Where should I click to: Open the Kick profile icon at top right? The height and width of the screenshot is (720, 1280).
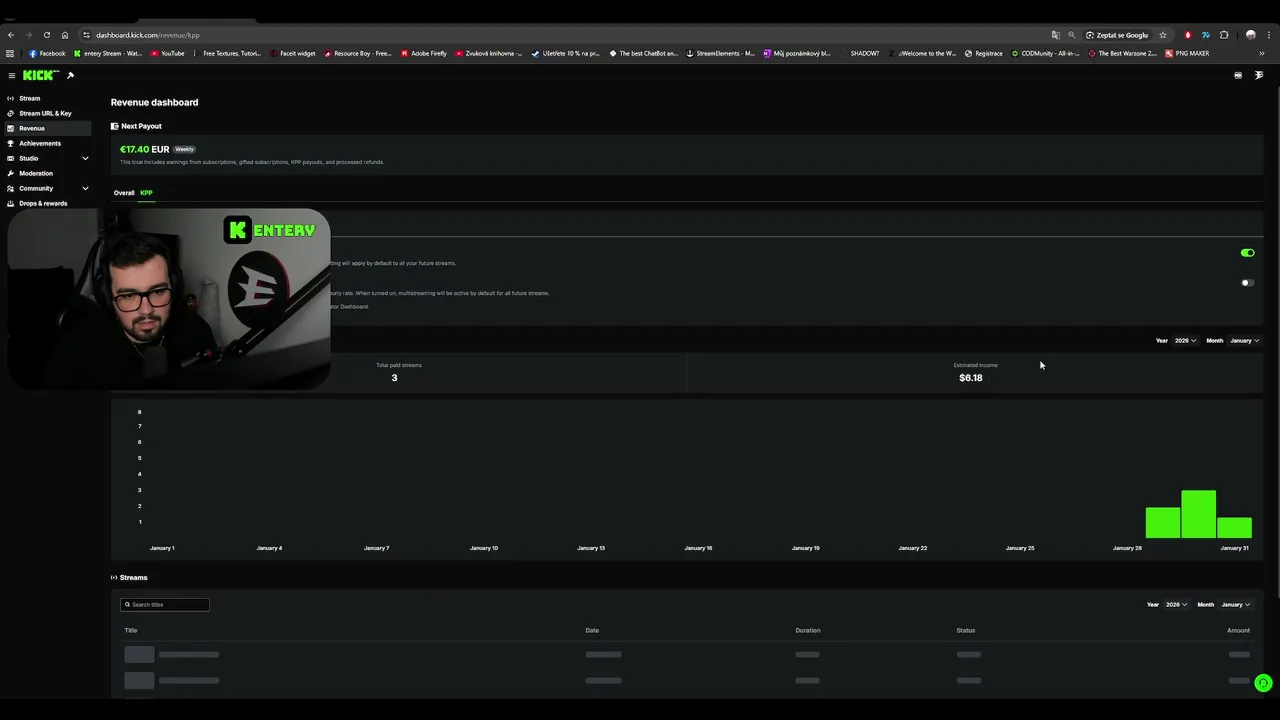click(x=1259, y=75)
